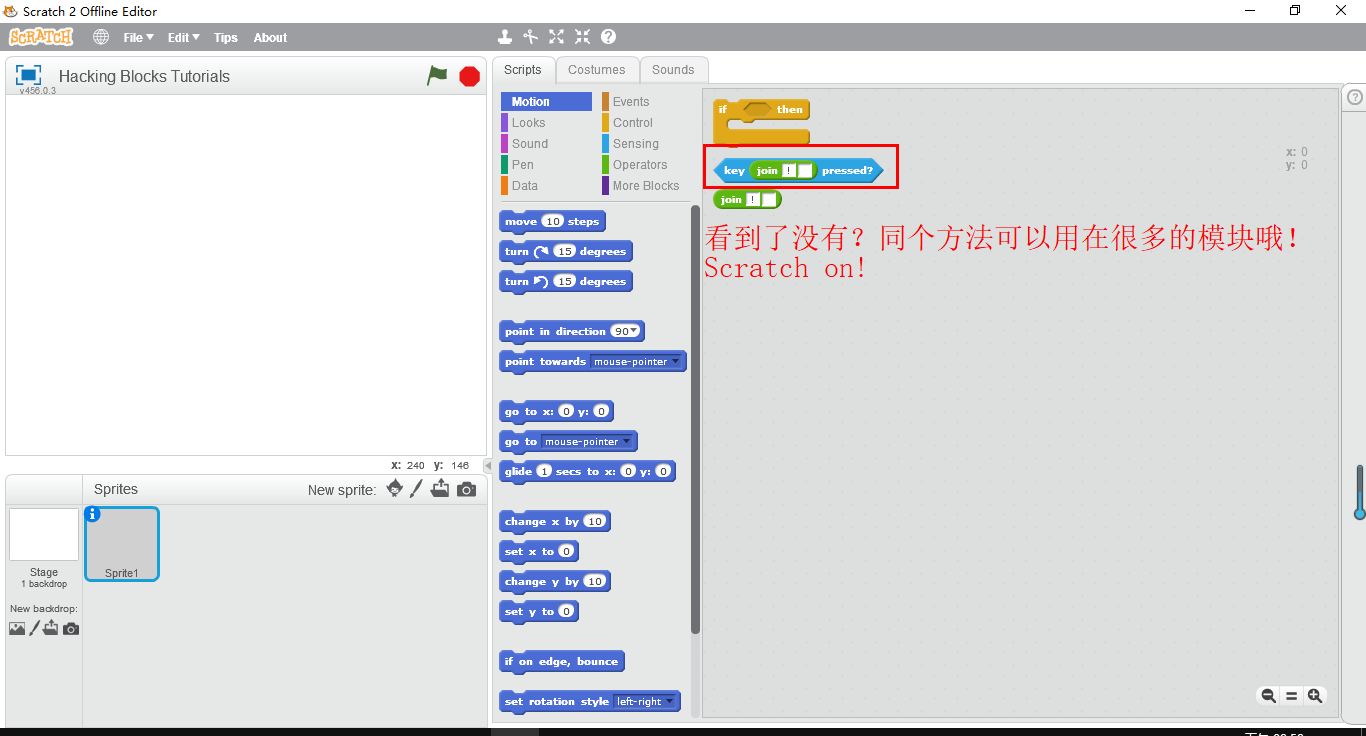Switch to the Scripts tab
Image resolution: width=1366 pixels, height=736 pixels.
522,70
